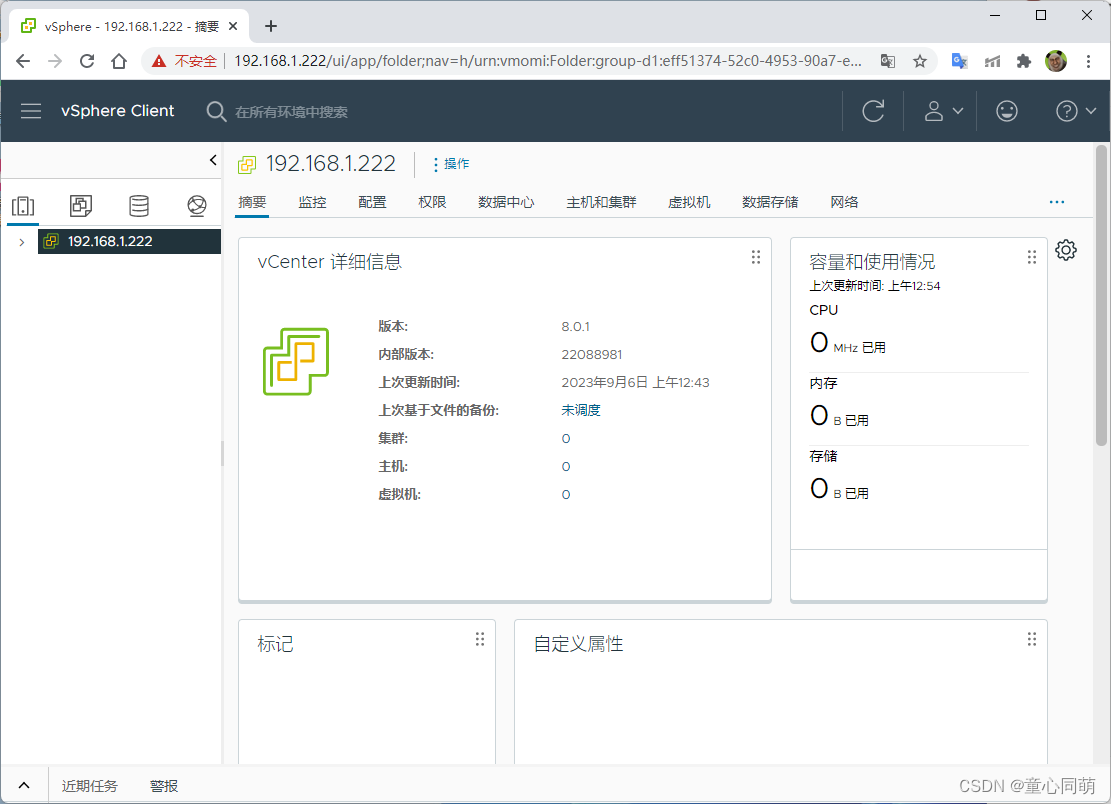Open the 近期任务 panel tab
This screenshot has width=1111, height=804.
click(x=90, y=786)
